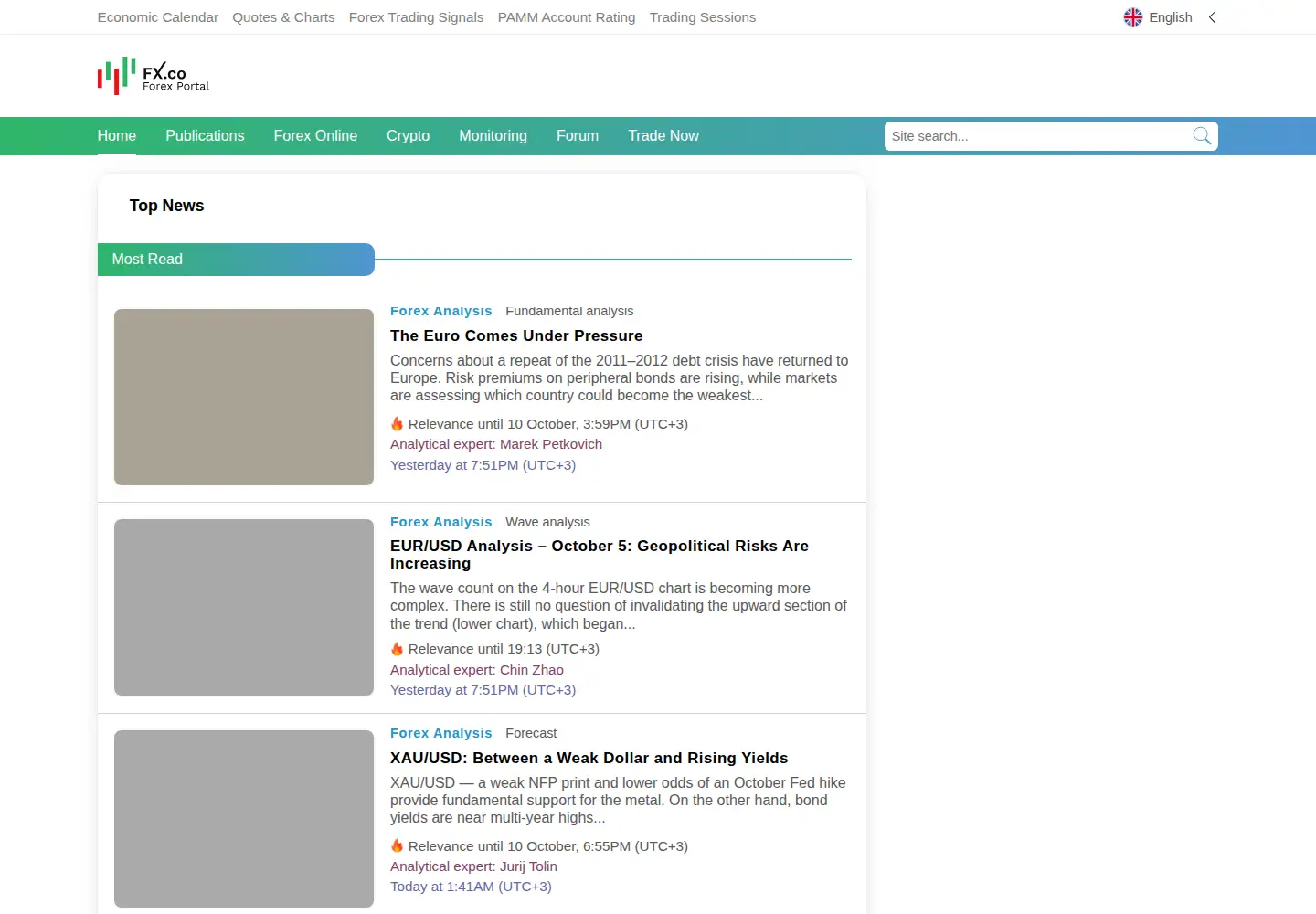Click Fundamental analysis category label

(x=569, y=311)
